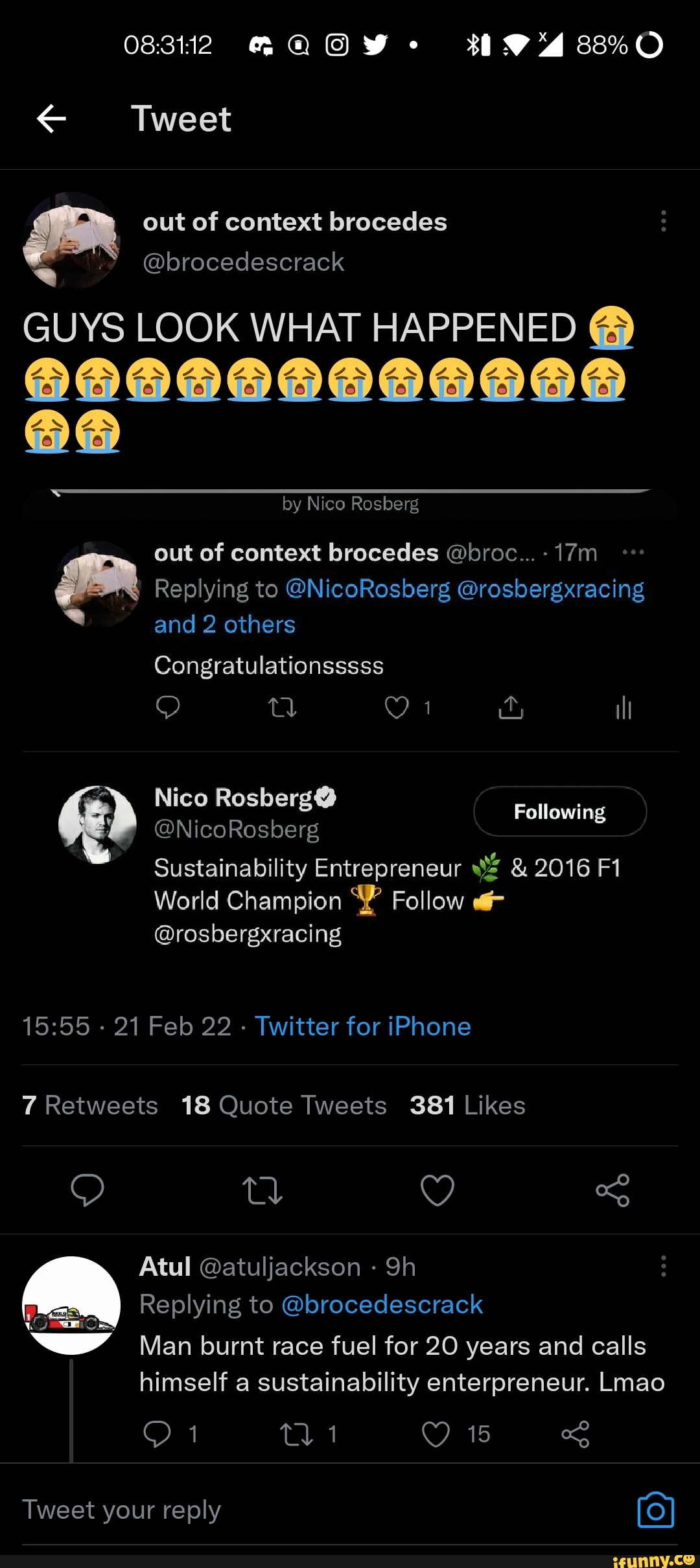Open the @brocedescrack mention link
700x1568 pixels.
(382, 1304)
